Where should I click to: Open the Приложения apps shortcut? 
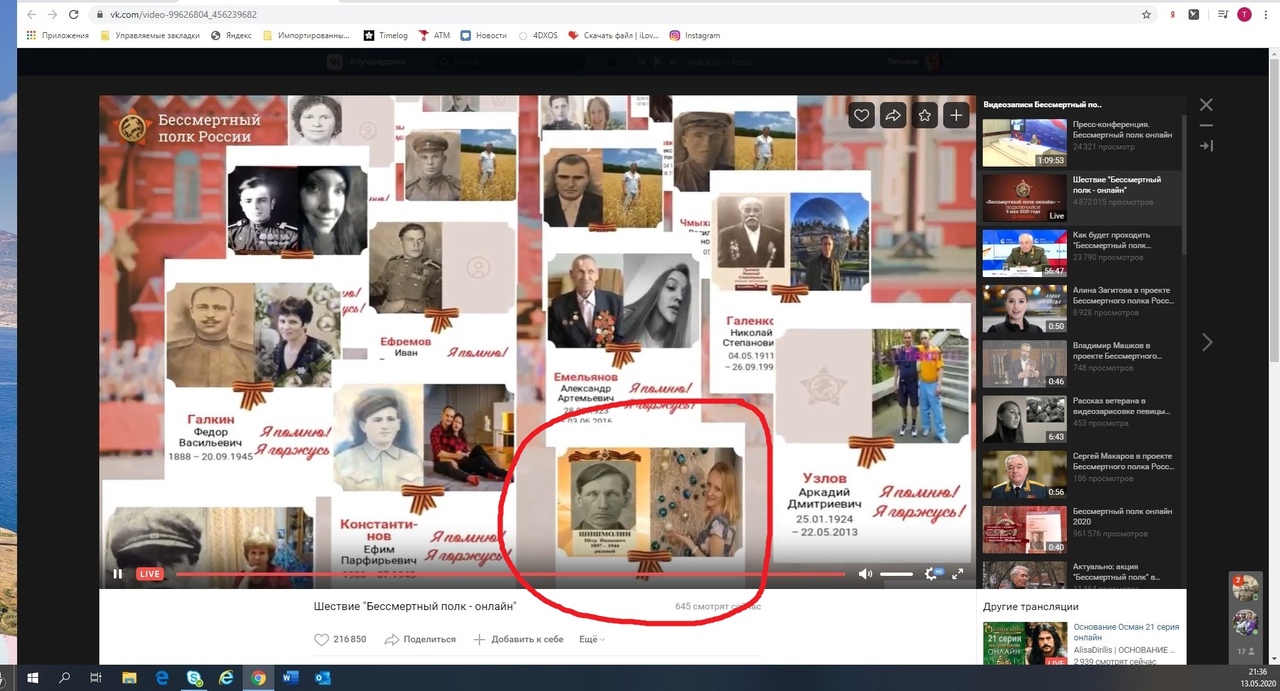[57, 35]
